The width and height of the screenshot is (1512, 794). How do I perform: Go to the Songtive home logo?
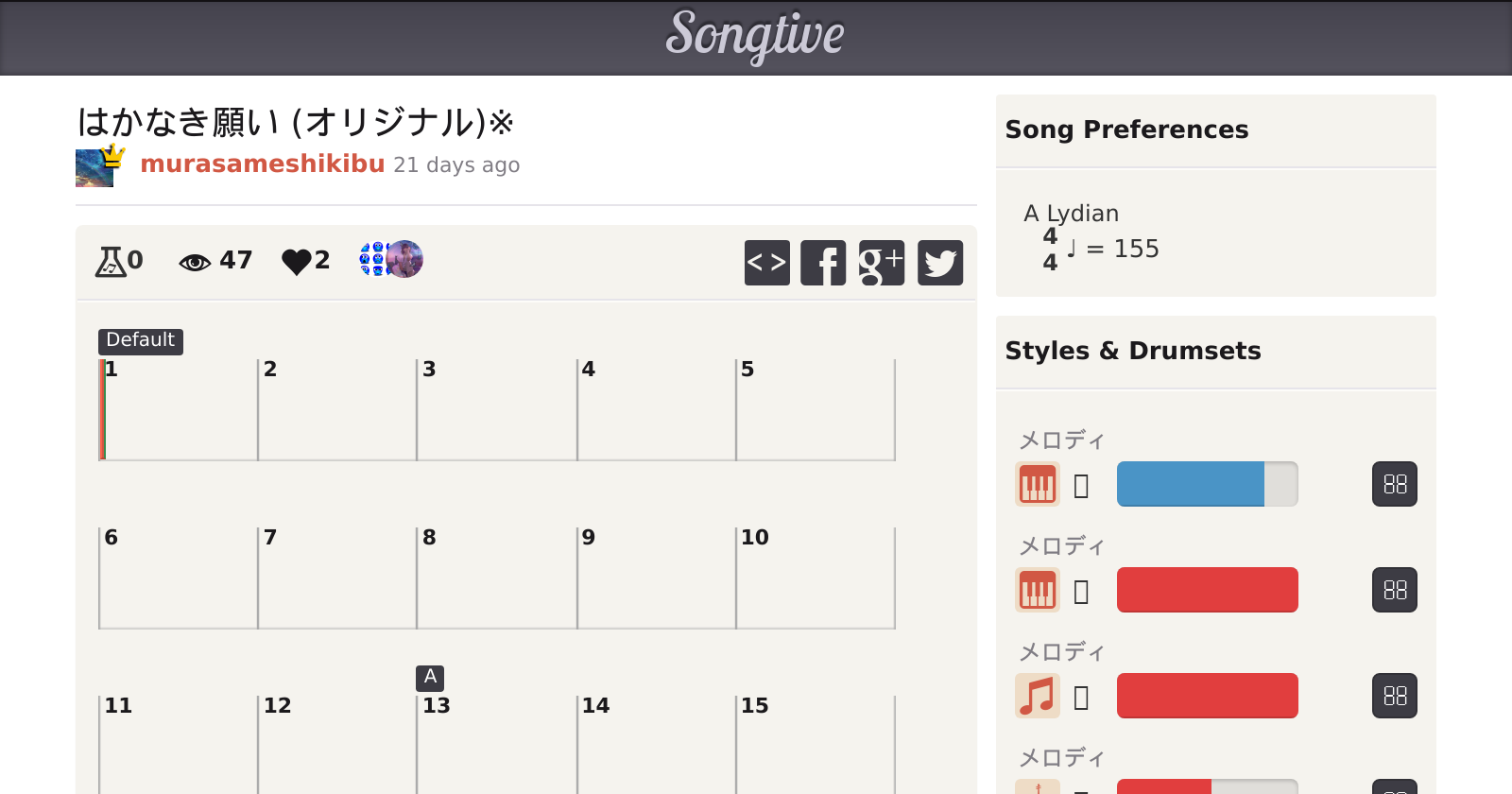point(755,36)
